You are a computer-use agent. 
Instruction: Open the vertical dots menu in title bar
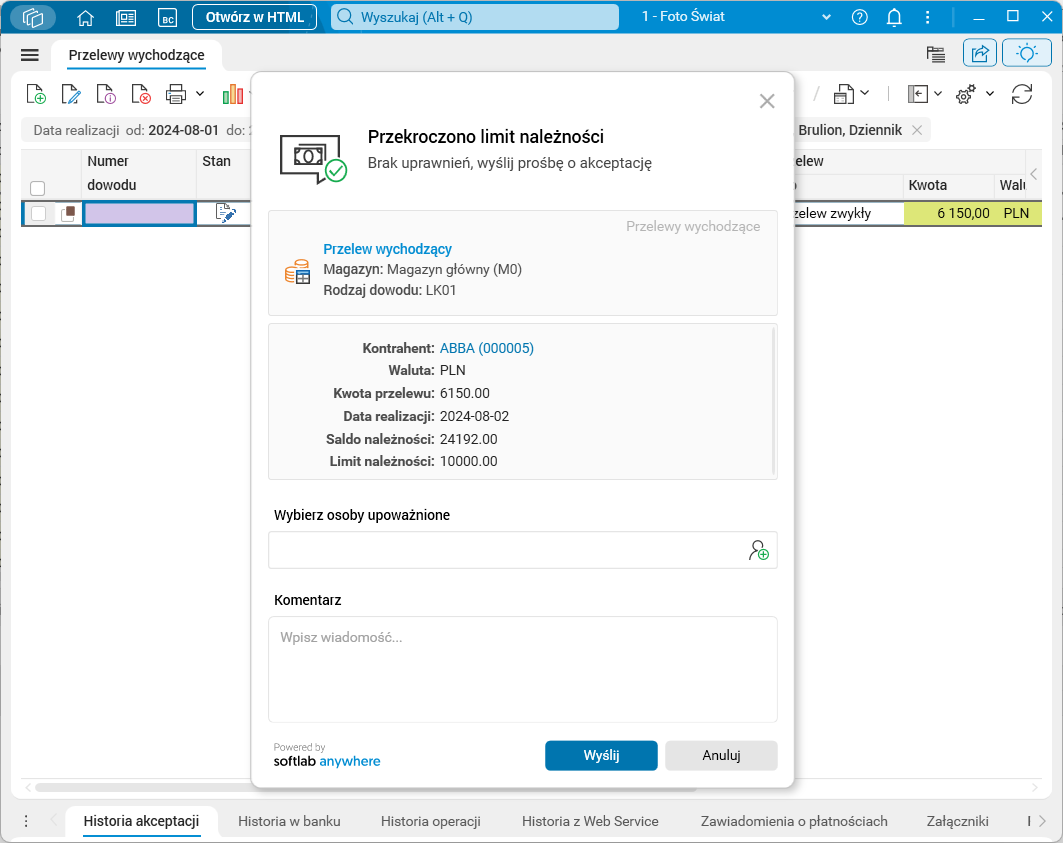click(927, 18)
